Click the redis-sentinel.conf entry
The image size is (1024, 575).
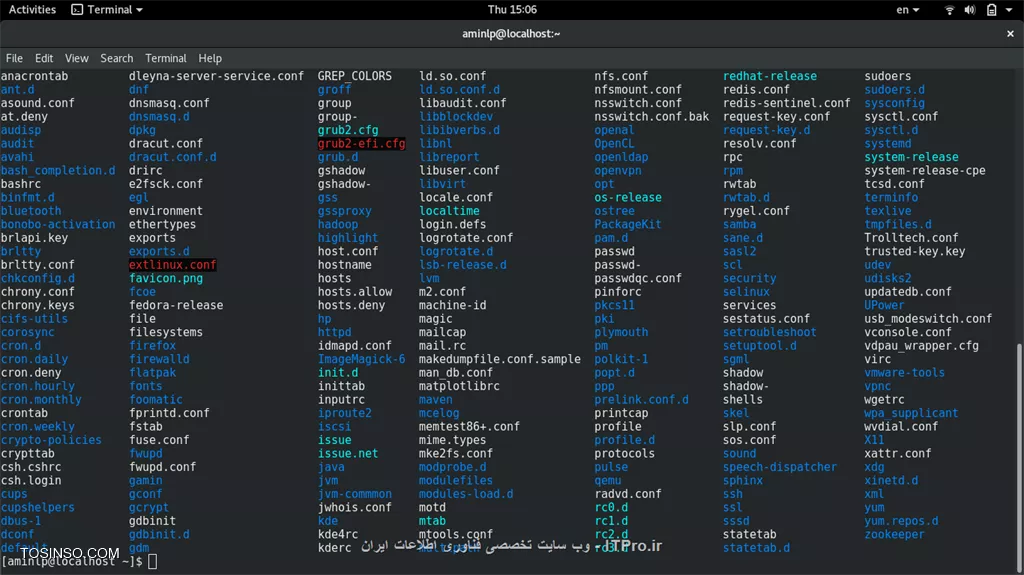click(786, 103)
